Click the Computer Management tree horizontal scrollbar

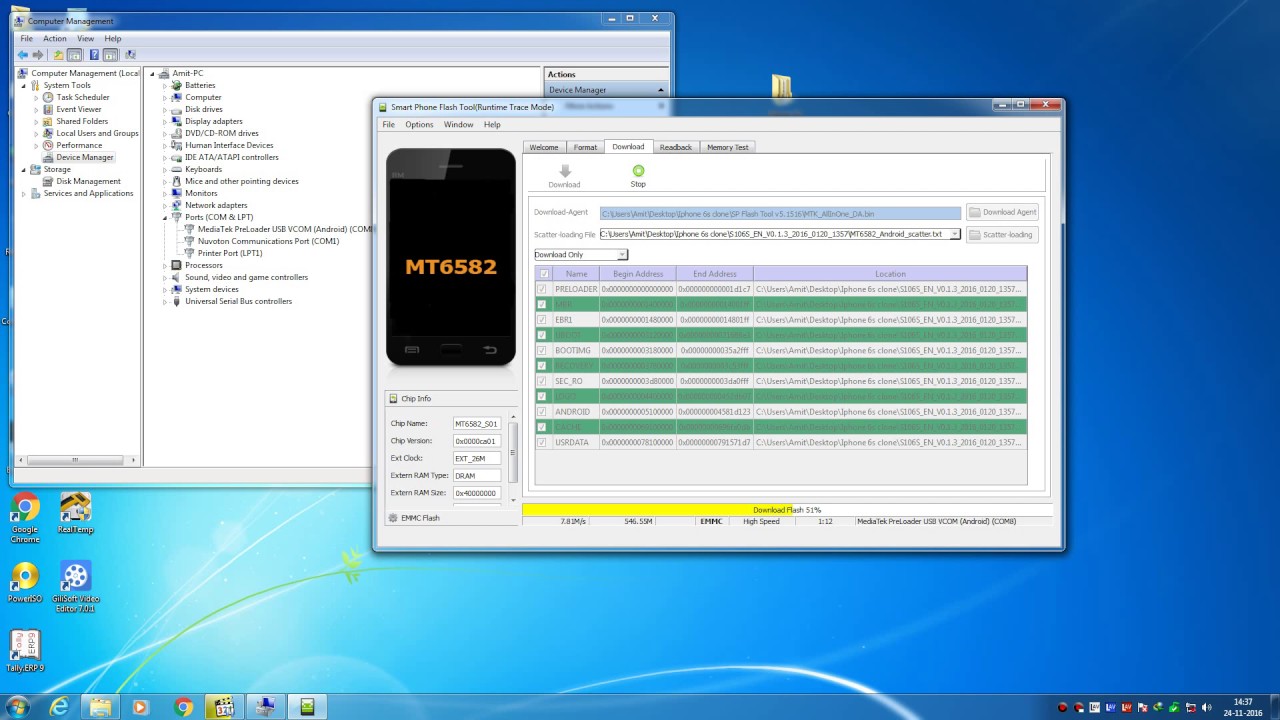pyautogui.click(x=75, y=460)
